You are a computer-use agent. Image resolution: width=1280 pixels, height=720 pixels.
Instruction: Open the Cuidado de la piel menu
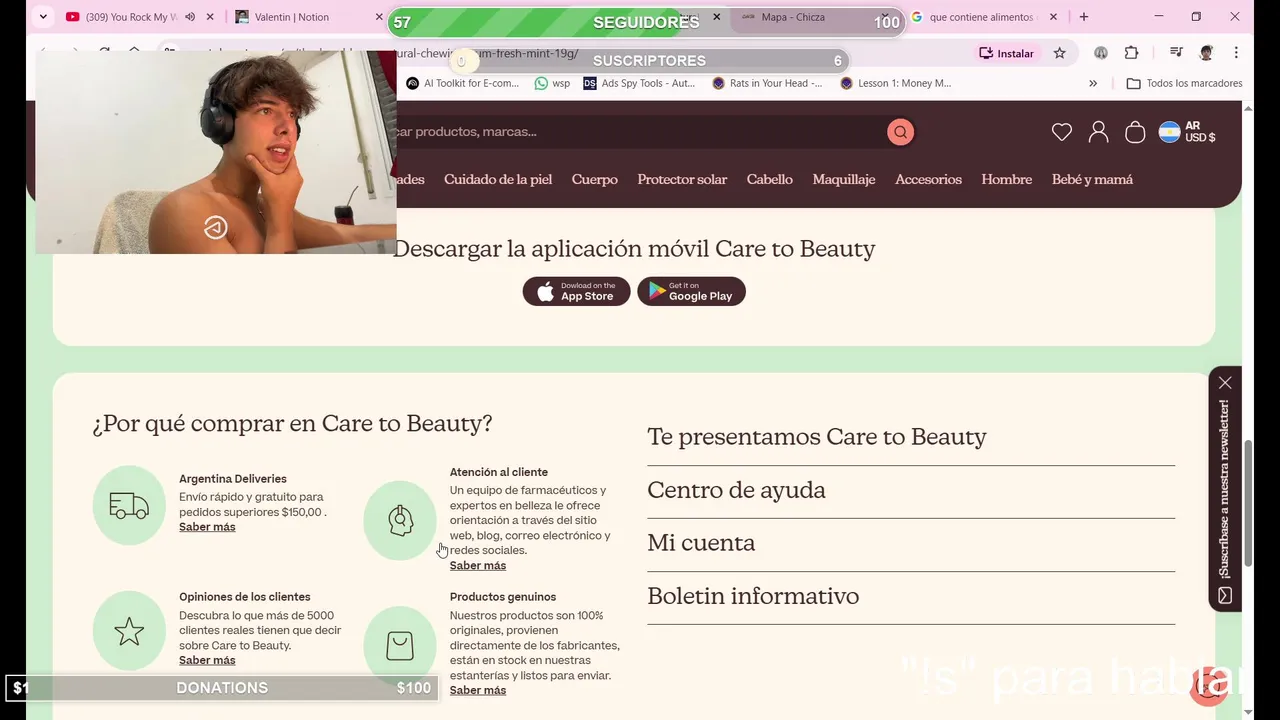pos(498,179)
